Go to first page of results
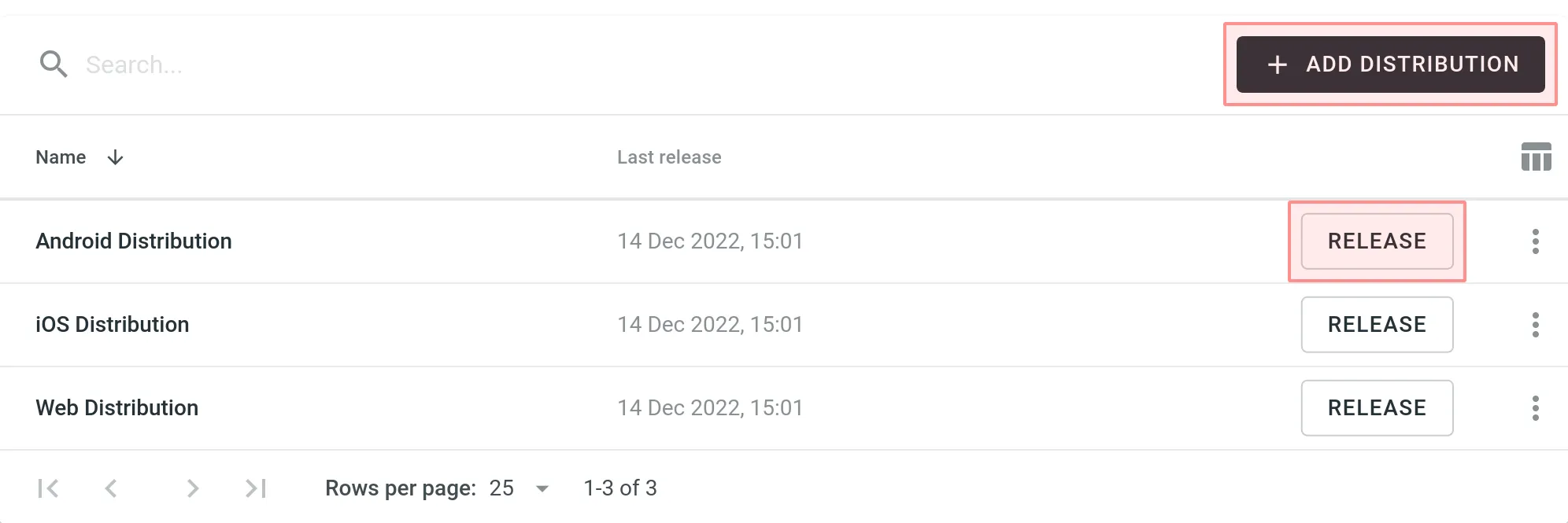The height and width of the screenshot is (523, 1568). click(x=48, y=488)
